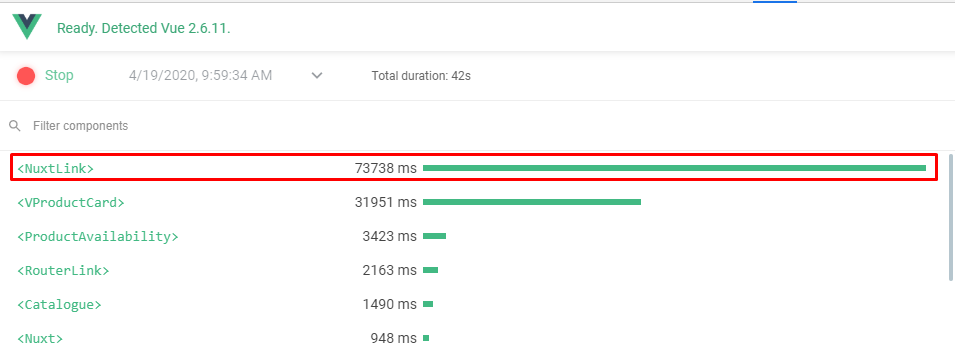Click the Vue logo icon

pyautogui.click(x=27, y=27)
